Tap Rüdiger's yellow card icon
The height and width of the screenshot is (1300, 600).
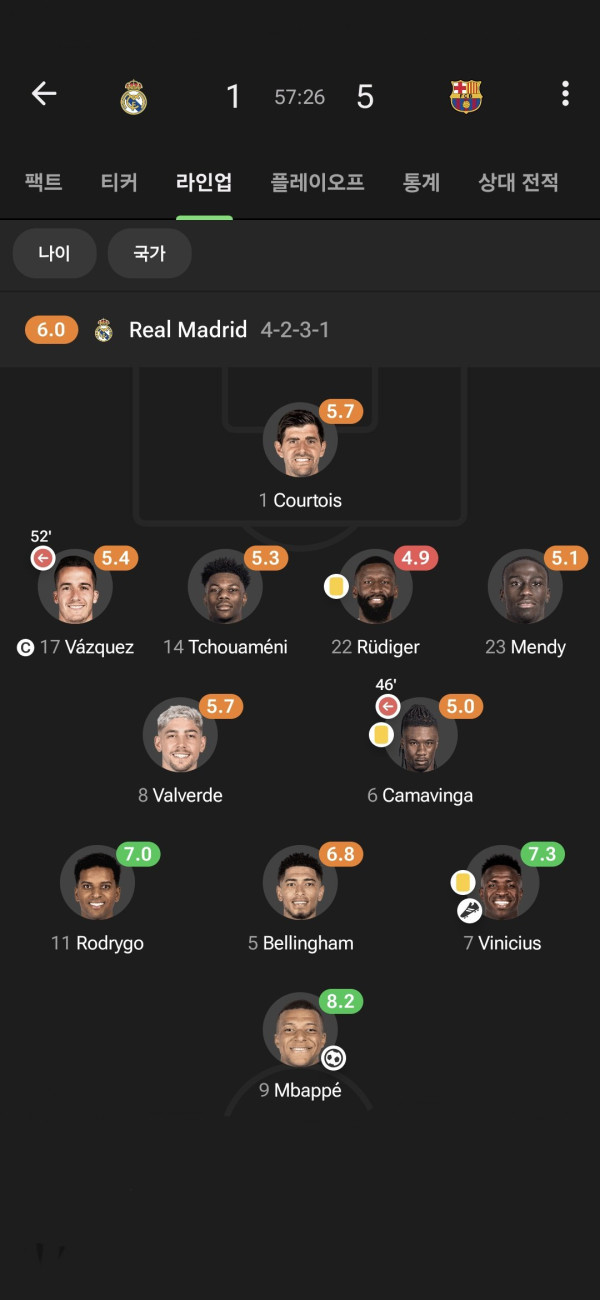pyautogui.click(x=336, y=586)
